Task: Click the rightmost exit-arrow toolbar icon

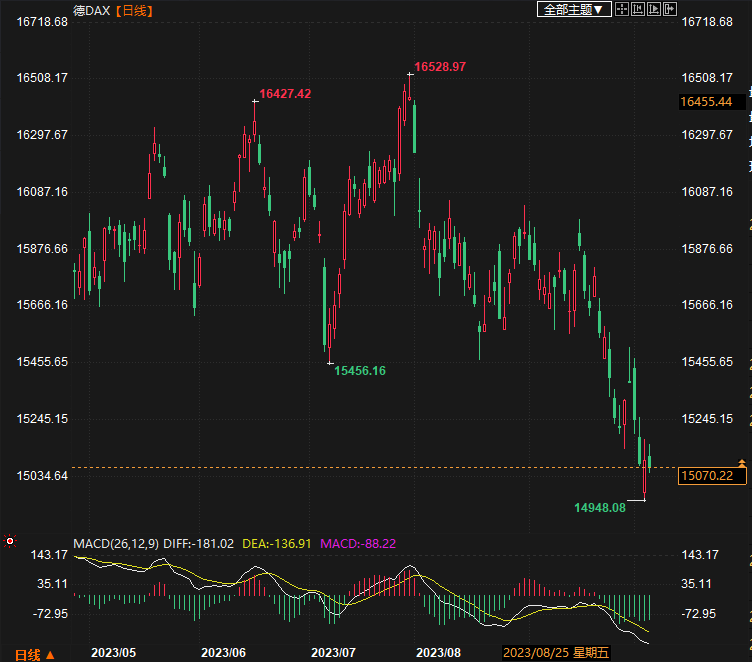Action: (x=671, y=9)
